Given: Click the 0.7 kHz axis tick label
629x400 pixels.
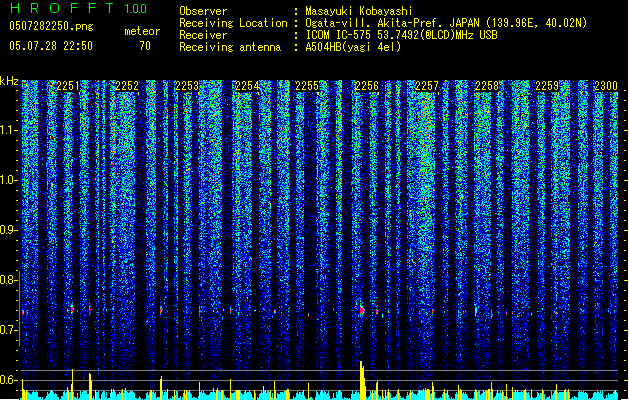Looking at the screenshot, I should 8,330.
